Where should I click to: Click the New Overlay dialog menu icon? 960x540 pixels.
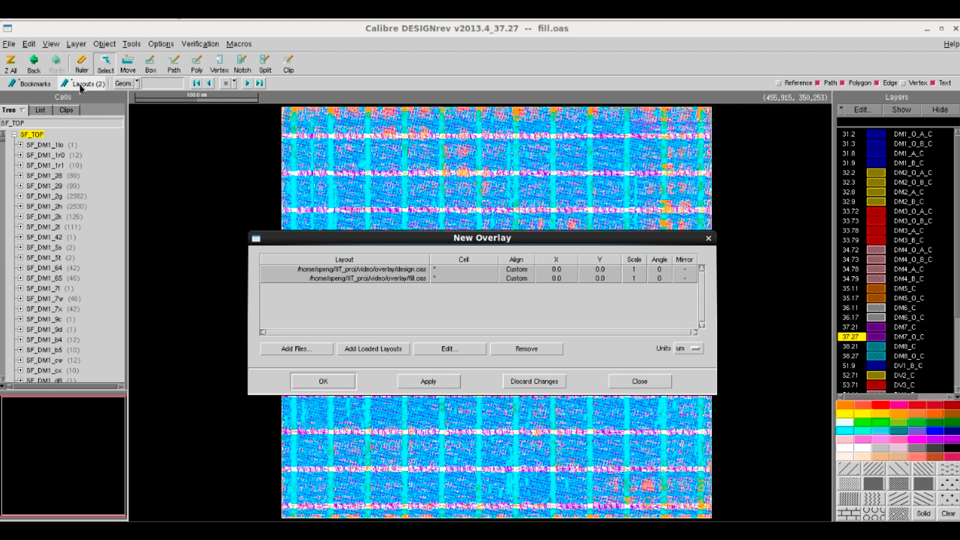256,238
